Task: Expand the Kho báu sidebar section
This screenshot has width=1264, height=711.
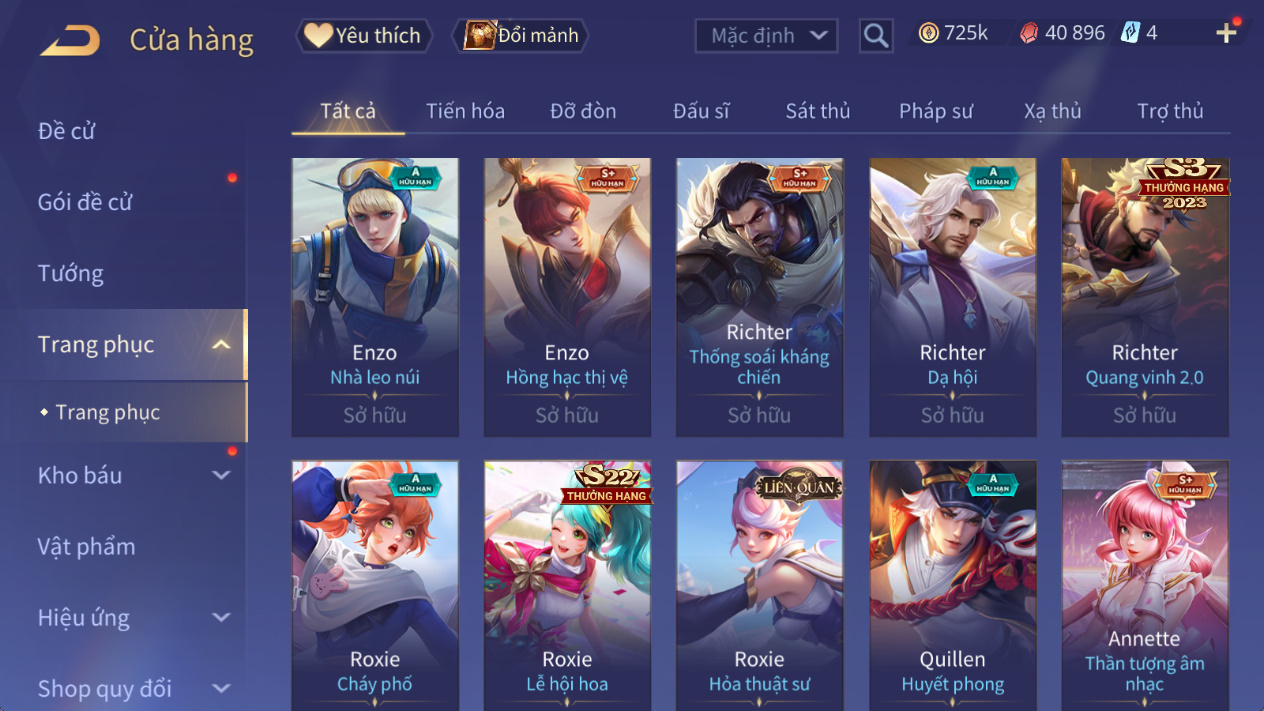Action: pos(222,476)
